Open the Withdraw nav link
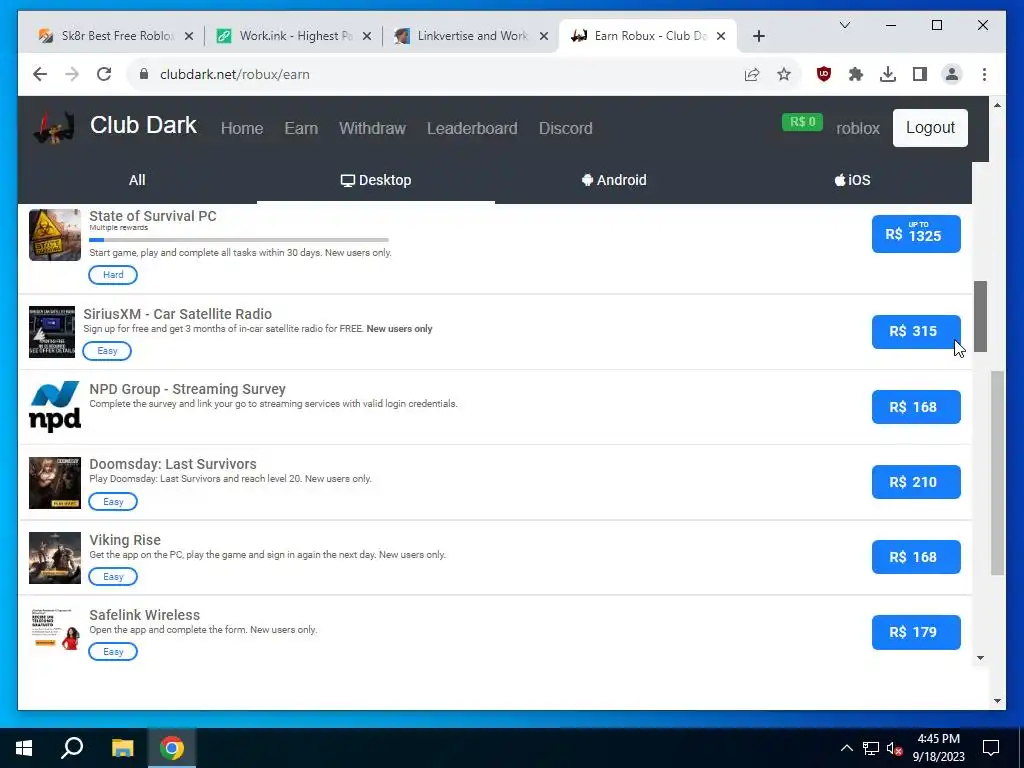Viewport: 1024px width, 768px height. [372, 128]
